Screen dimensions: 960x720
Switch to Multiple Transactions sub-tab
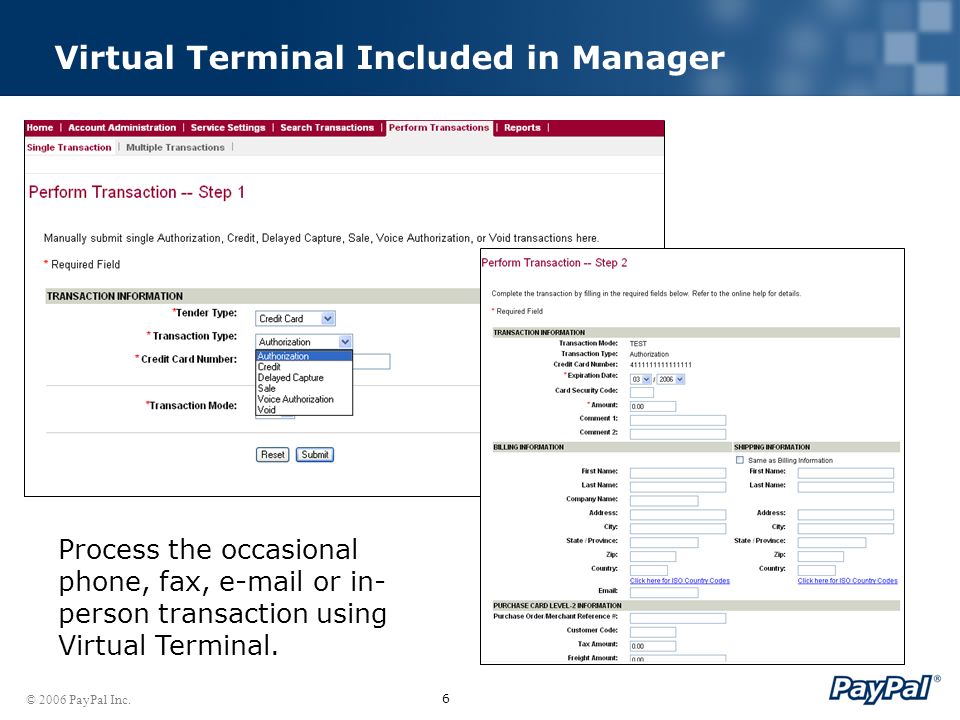(175, 147)
